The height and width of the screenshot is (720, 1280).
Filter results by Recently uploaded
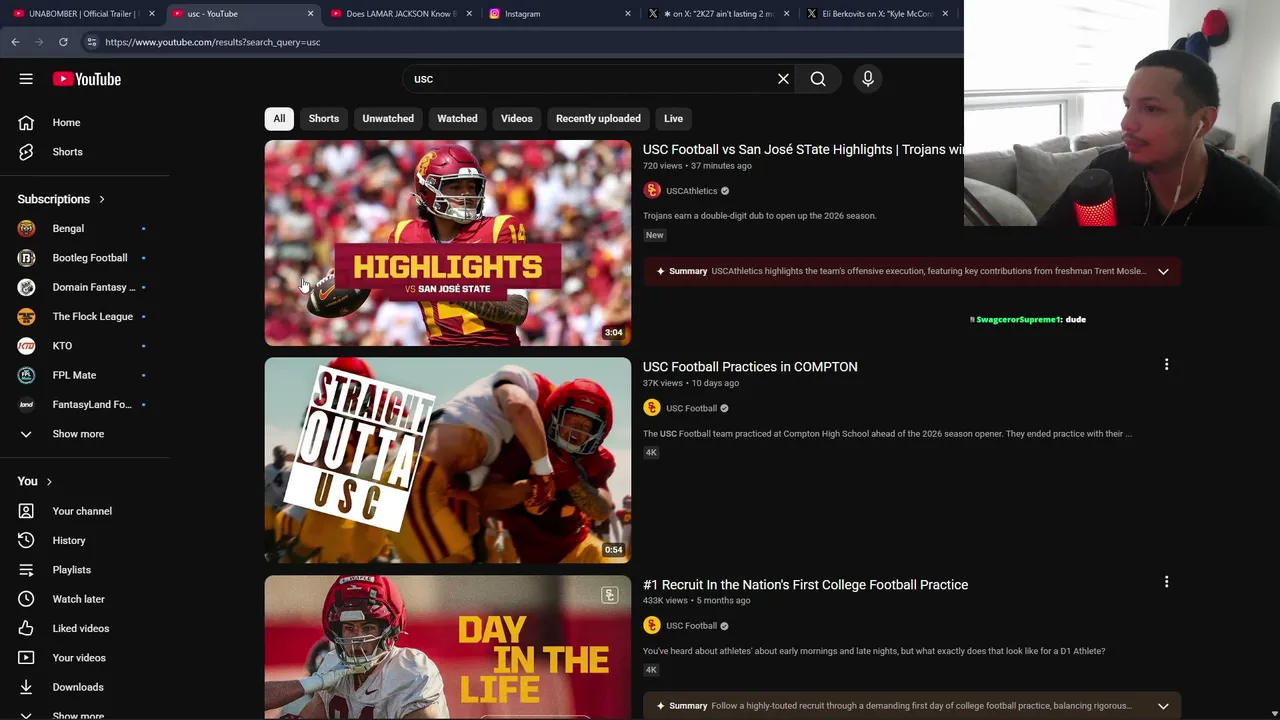click(598, 119)
